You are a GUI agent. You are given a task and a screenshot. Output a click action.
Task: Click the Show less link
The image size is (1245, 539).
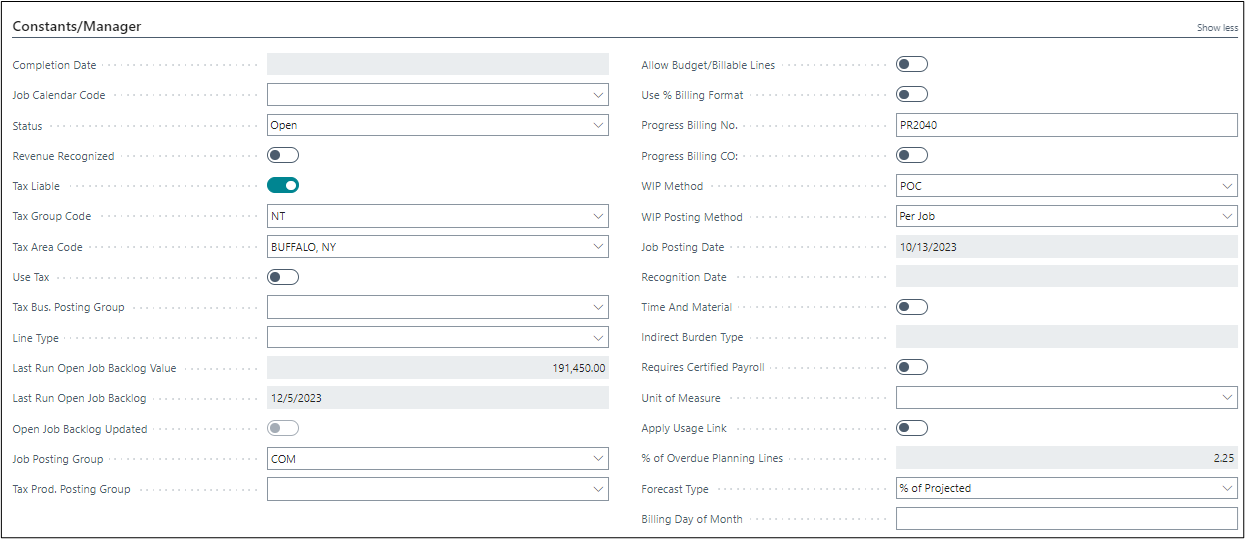click(x=1217, y=28)
